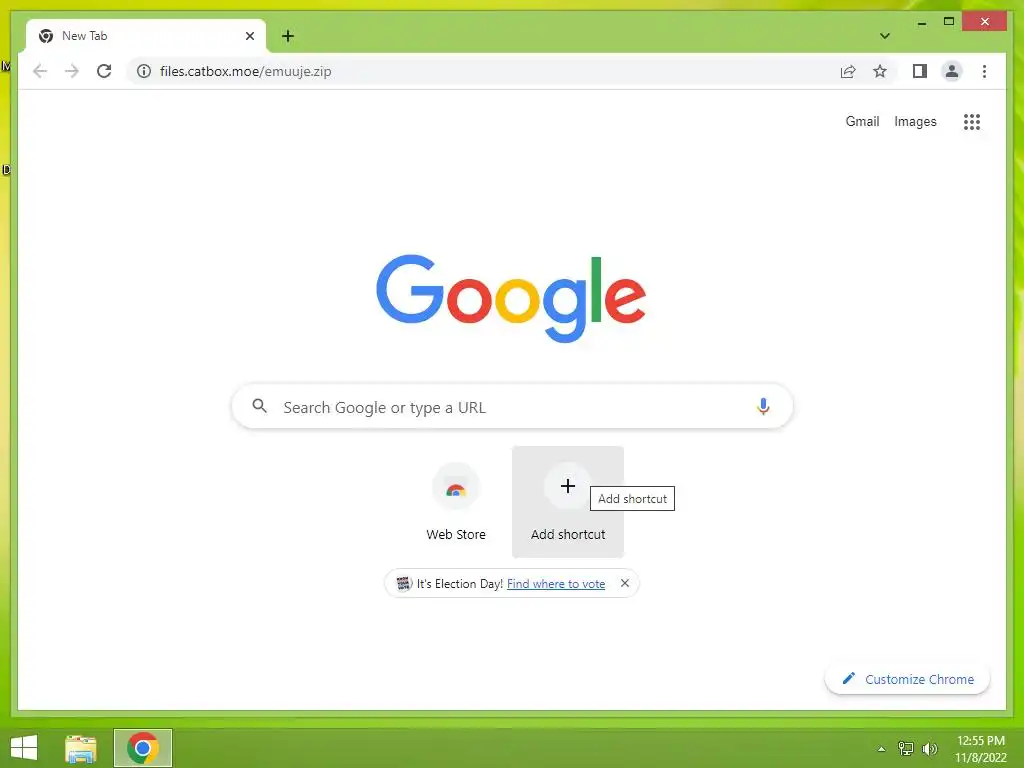Click the Google logo
Screen dimensions: 1024x768
[x=511, y=298]
